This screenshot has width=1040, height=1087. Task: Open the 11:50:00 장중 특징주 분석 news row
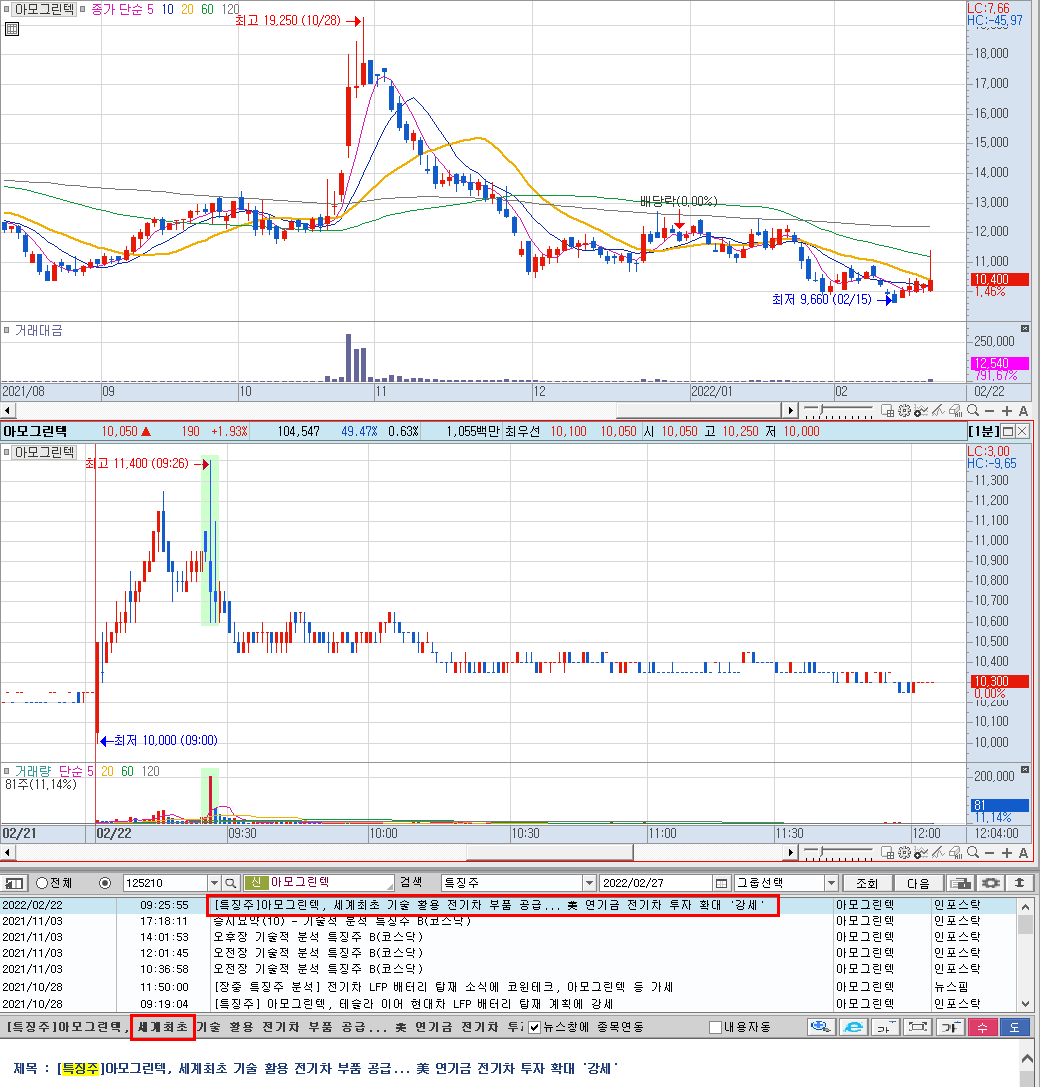510,986
